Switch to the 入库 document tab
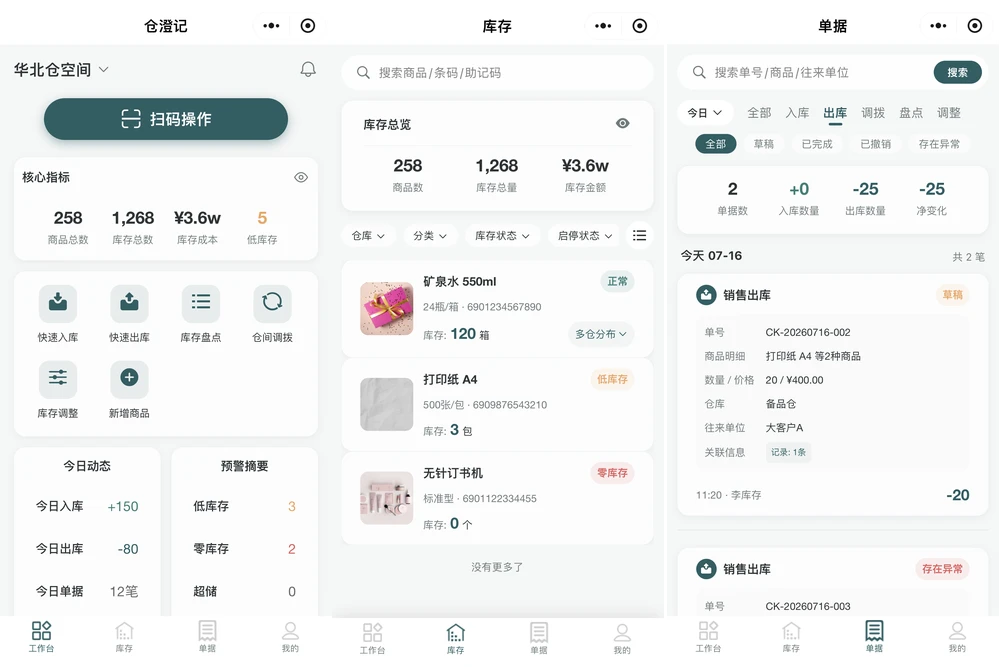The image size is (1000, 667). click(x=797, y=113)
